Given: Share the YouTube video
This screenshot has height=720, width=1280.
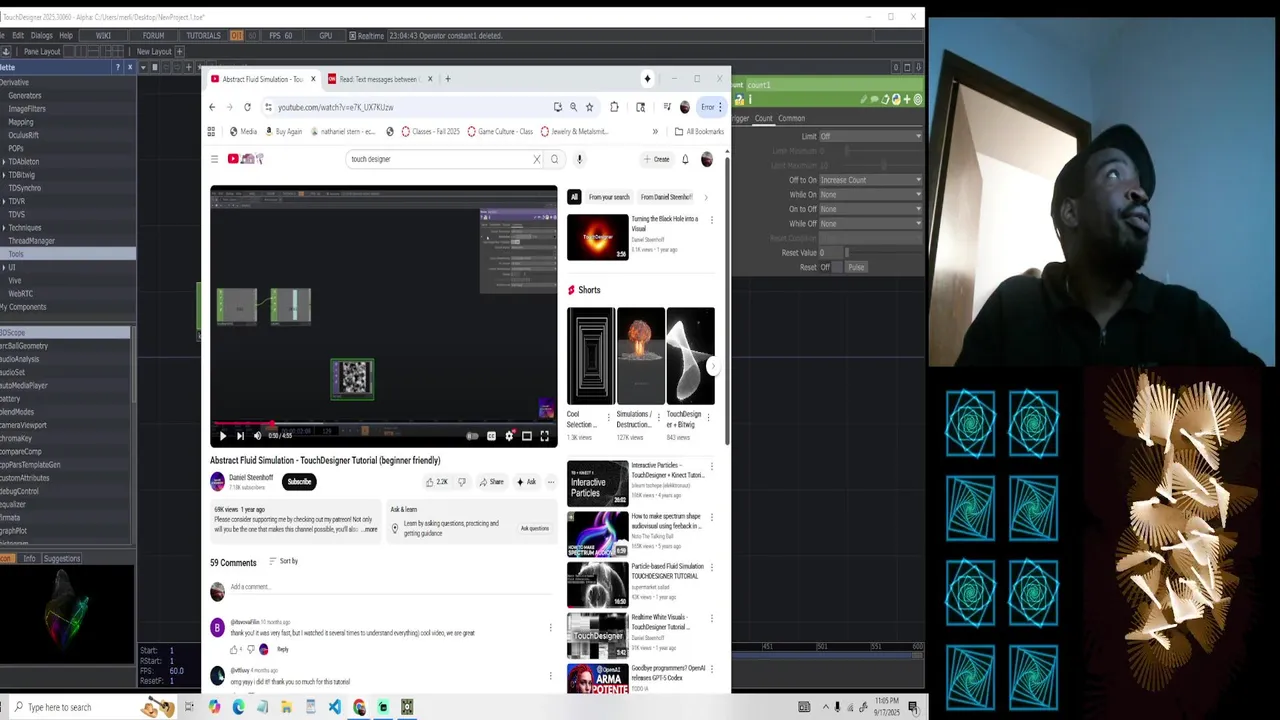Looking at the screenshot, I should click(491, 482).
